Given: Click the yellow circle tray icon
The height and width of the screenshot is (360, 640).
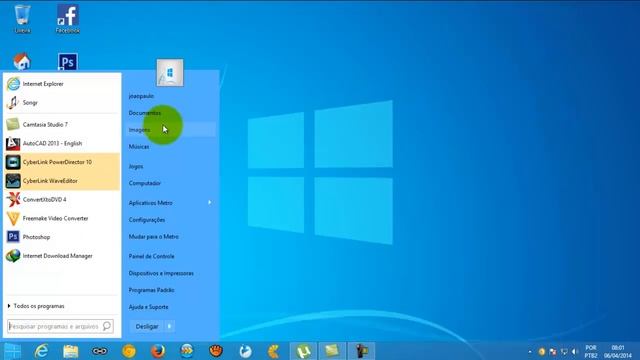Looking at the screenshot, I should click(542, 351).
